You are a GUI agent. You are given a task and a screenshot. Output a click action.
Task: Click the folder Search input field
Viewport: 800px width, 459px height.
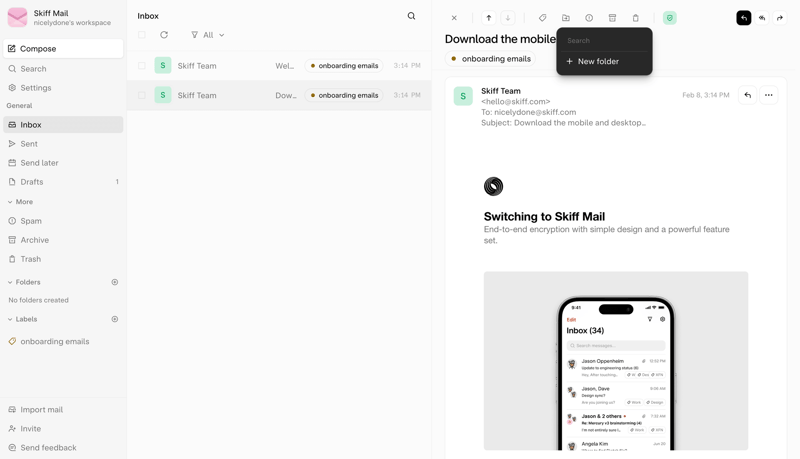coord(604,40)
